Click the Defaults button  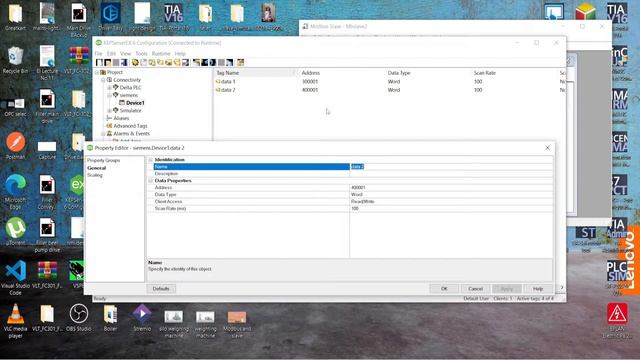161,289
